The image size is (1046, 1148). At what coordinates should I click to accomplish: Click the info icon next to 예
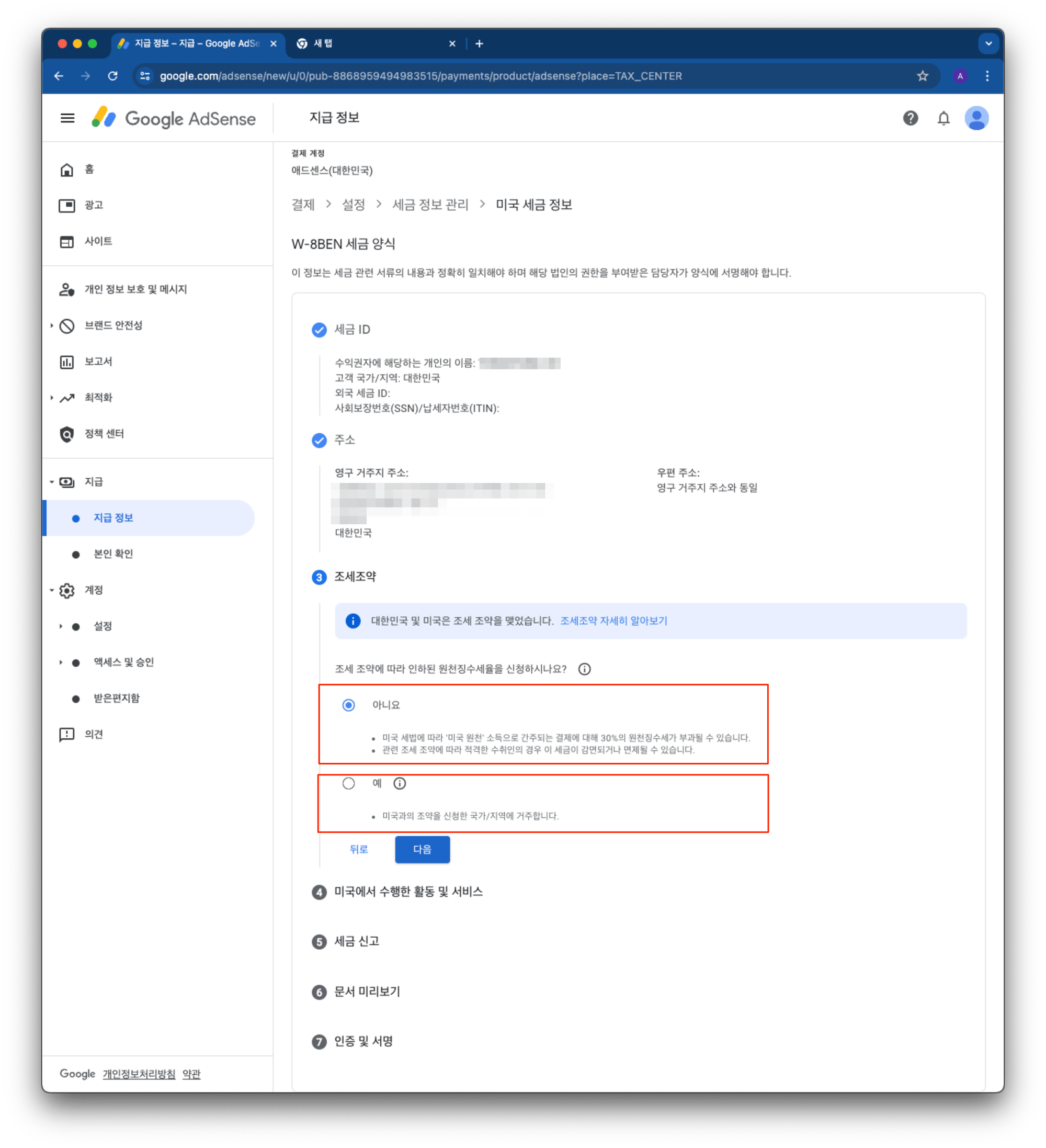[x=400, y=783]
